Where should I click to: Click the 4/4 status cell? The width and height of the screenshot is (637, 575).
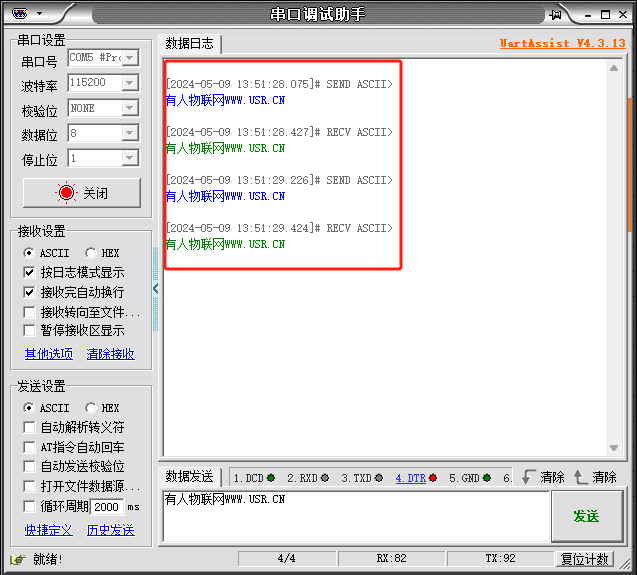tap(287, 559)
